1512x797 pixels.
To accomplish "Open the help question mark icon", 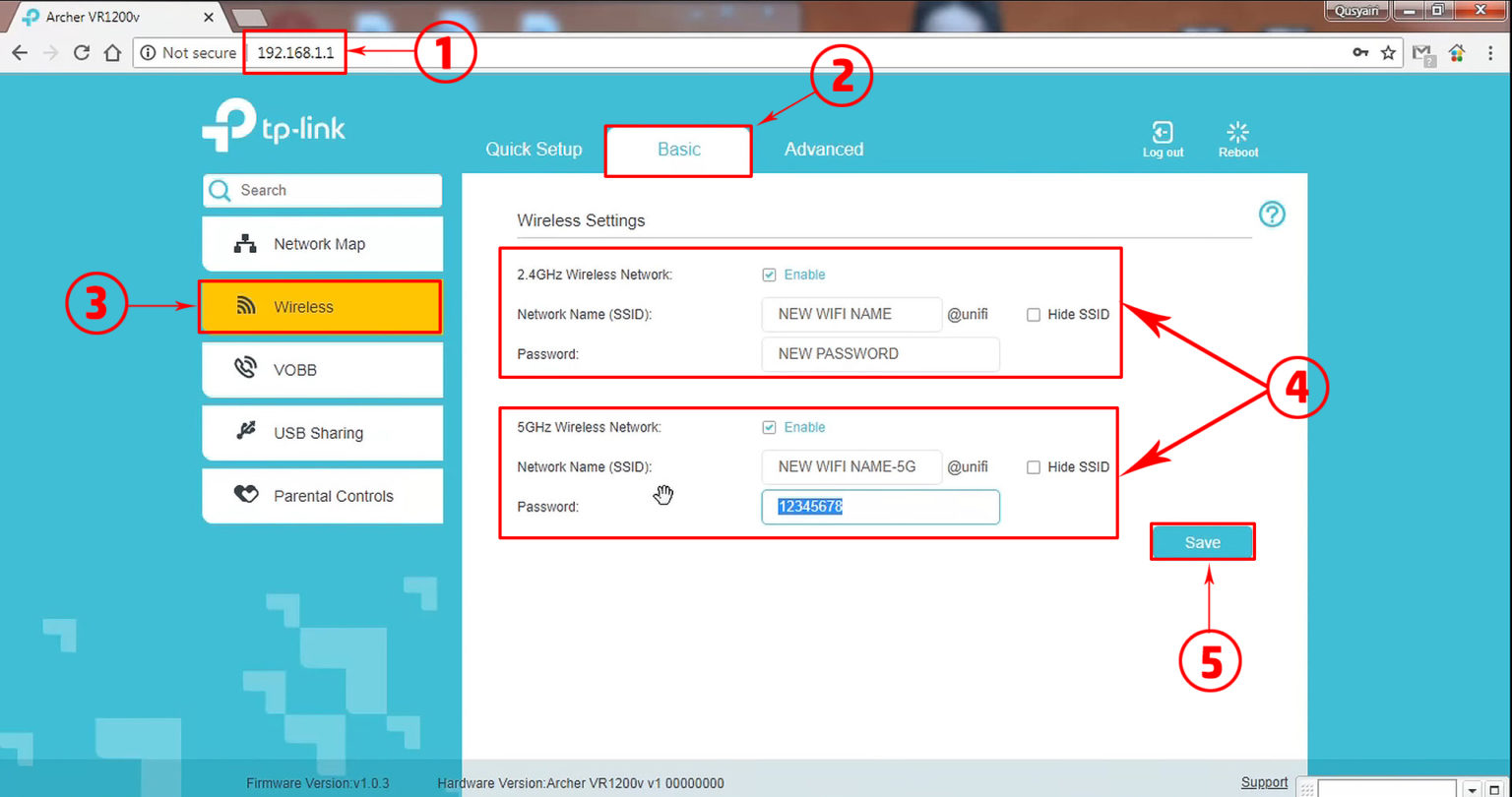I will click(x=1272, y=214).
